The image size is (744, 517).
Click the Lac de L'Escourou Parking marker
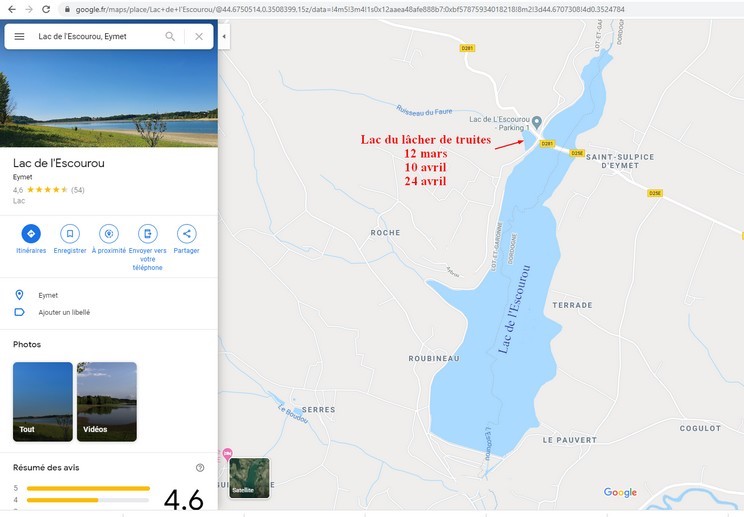click(537, 122)
